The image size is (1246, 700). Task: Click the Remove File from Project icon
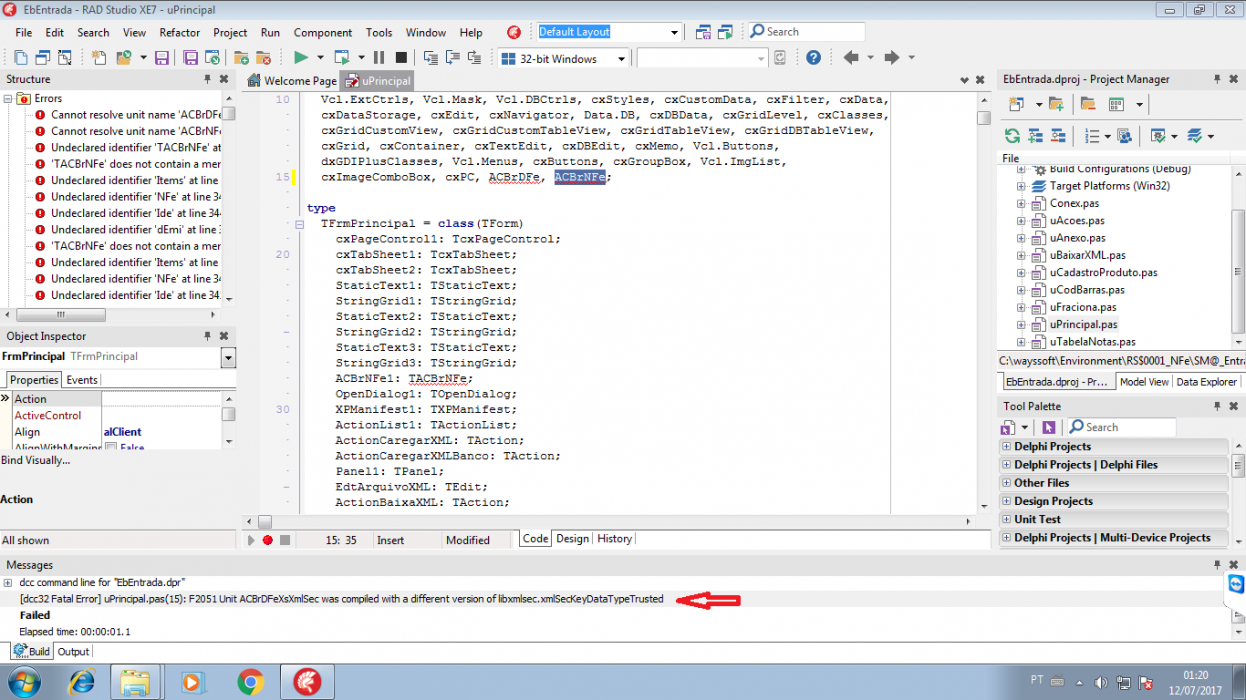pyautogui.click(x=263, y=58)
